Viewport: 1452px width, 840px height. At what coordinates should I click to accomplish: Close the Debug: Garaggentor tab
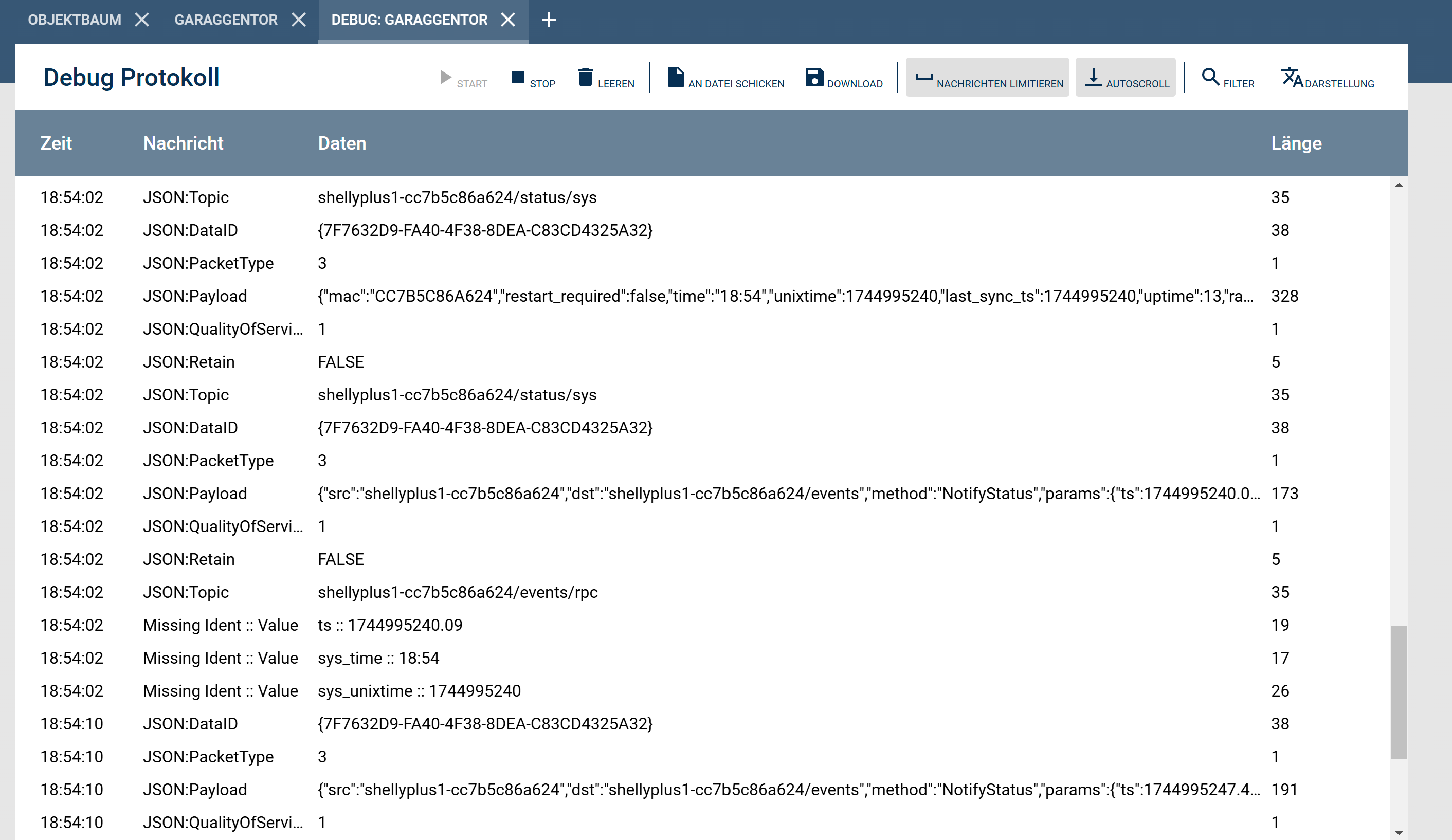[x=507, y=20]
